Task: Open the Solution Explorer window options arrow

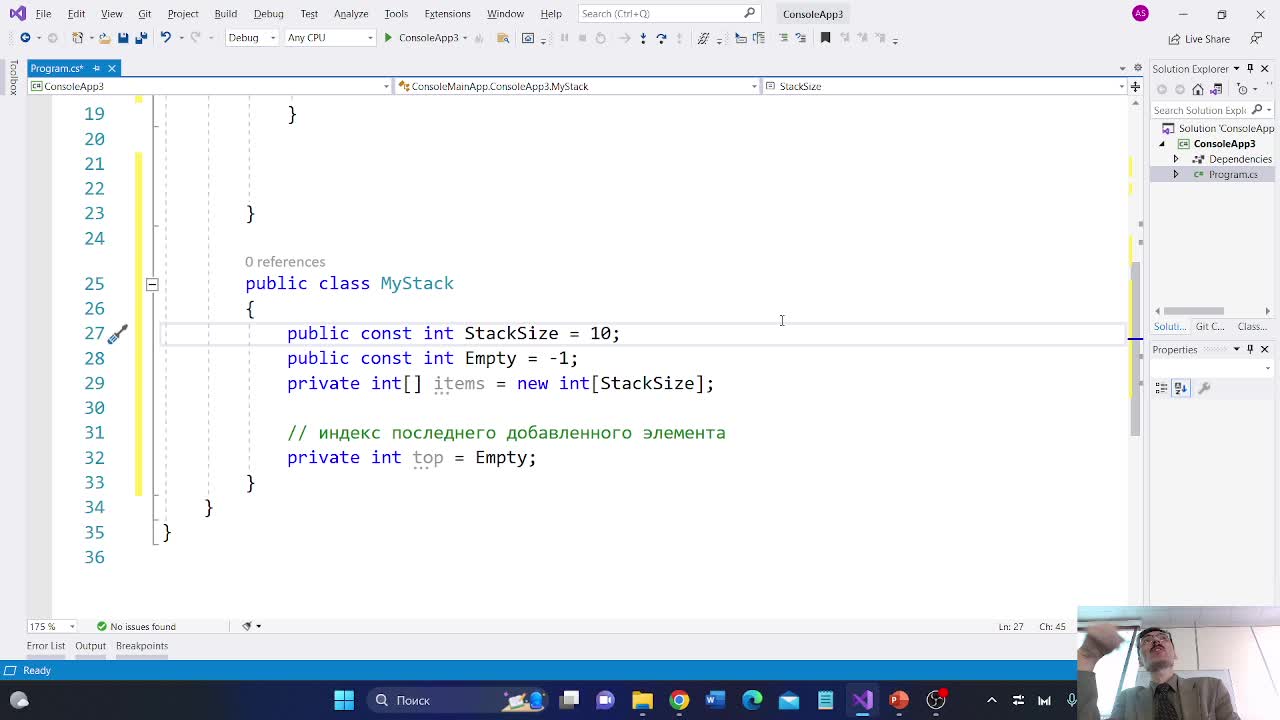Action: coord(1236,68)
